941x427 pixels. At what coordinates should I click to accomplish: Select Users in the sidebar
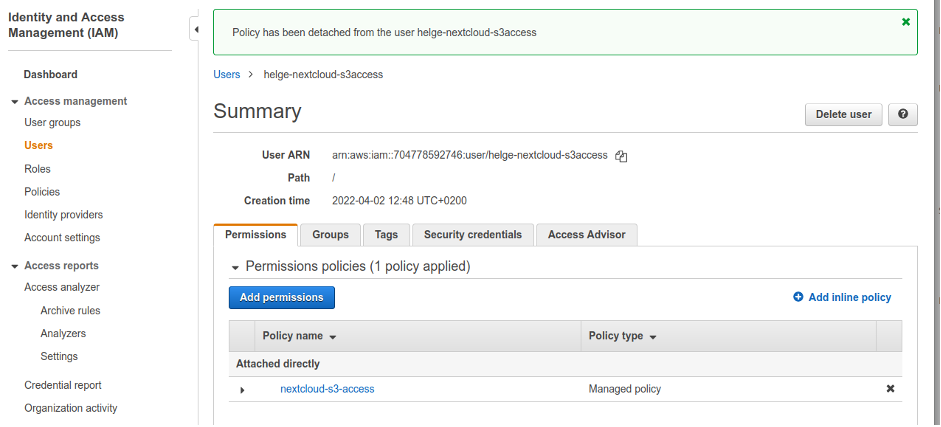click(x=38, y=145)
